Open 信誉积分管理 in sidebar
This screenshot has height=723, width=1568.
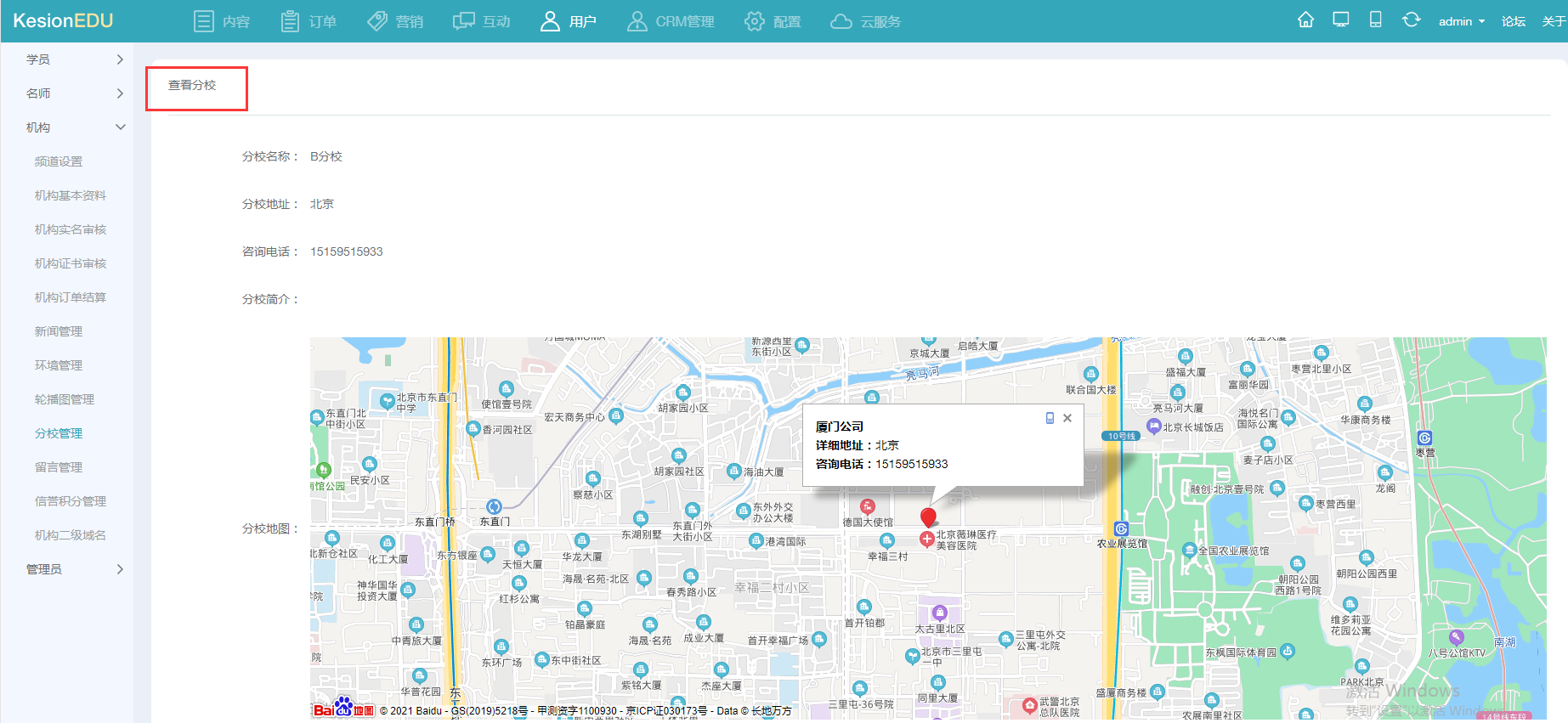[71, 501]
